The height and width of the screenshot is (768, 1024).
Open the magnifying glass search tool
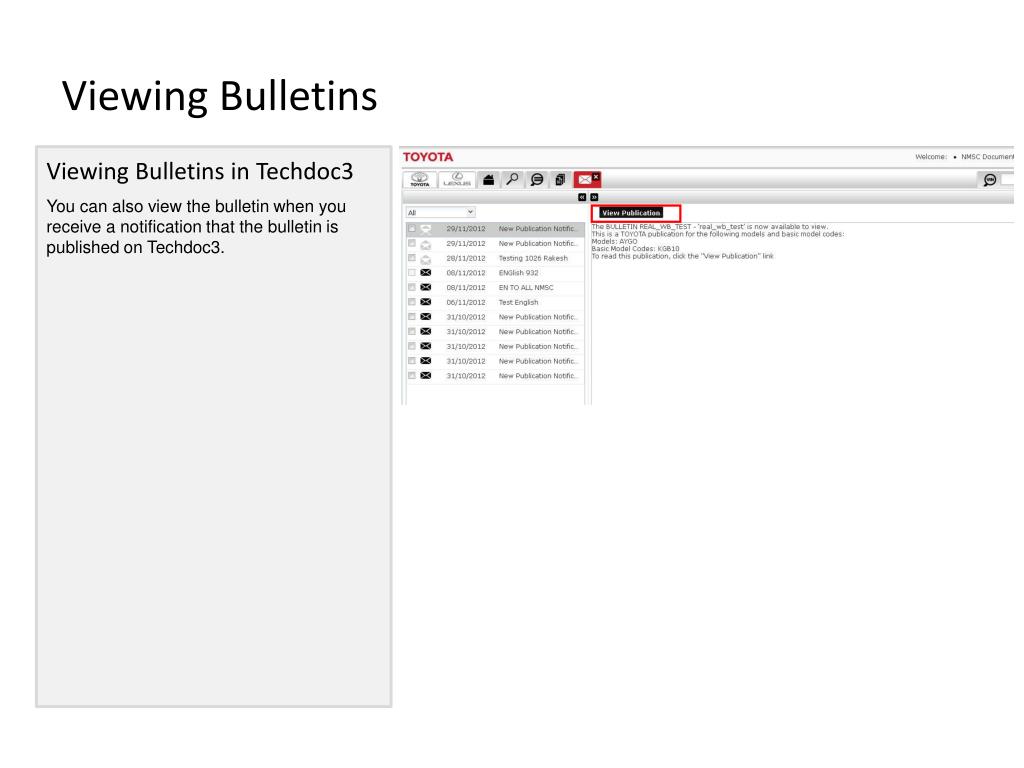point(513,179)
